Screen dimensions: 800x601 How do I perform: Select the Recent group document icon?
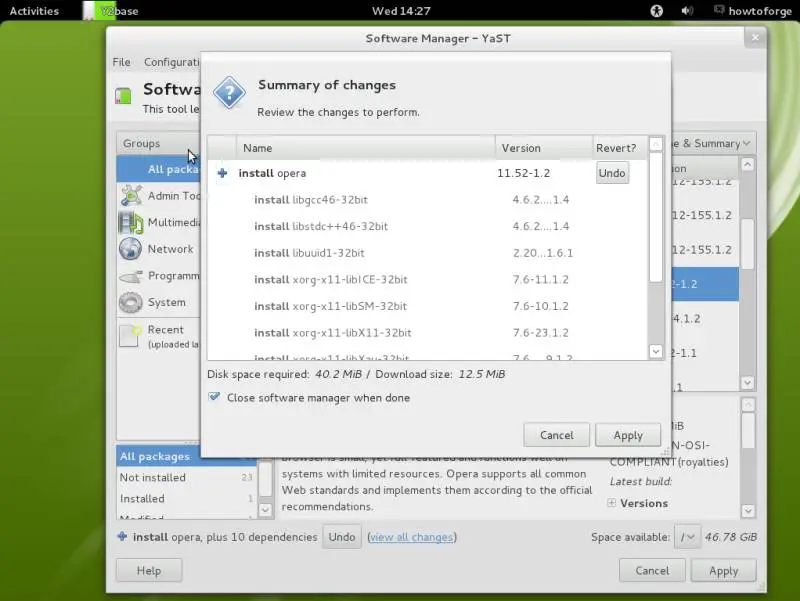click(130, 335)
